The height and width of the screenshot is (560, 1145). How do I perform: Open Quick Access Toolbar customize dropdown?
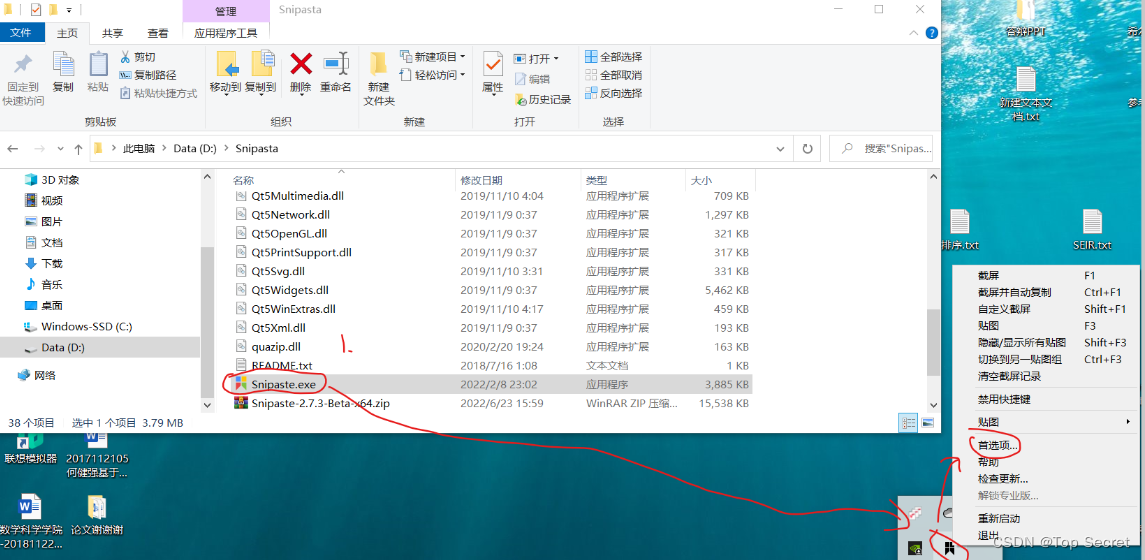[x=69, y=10]
